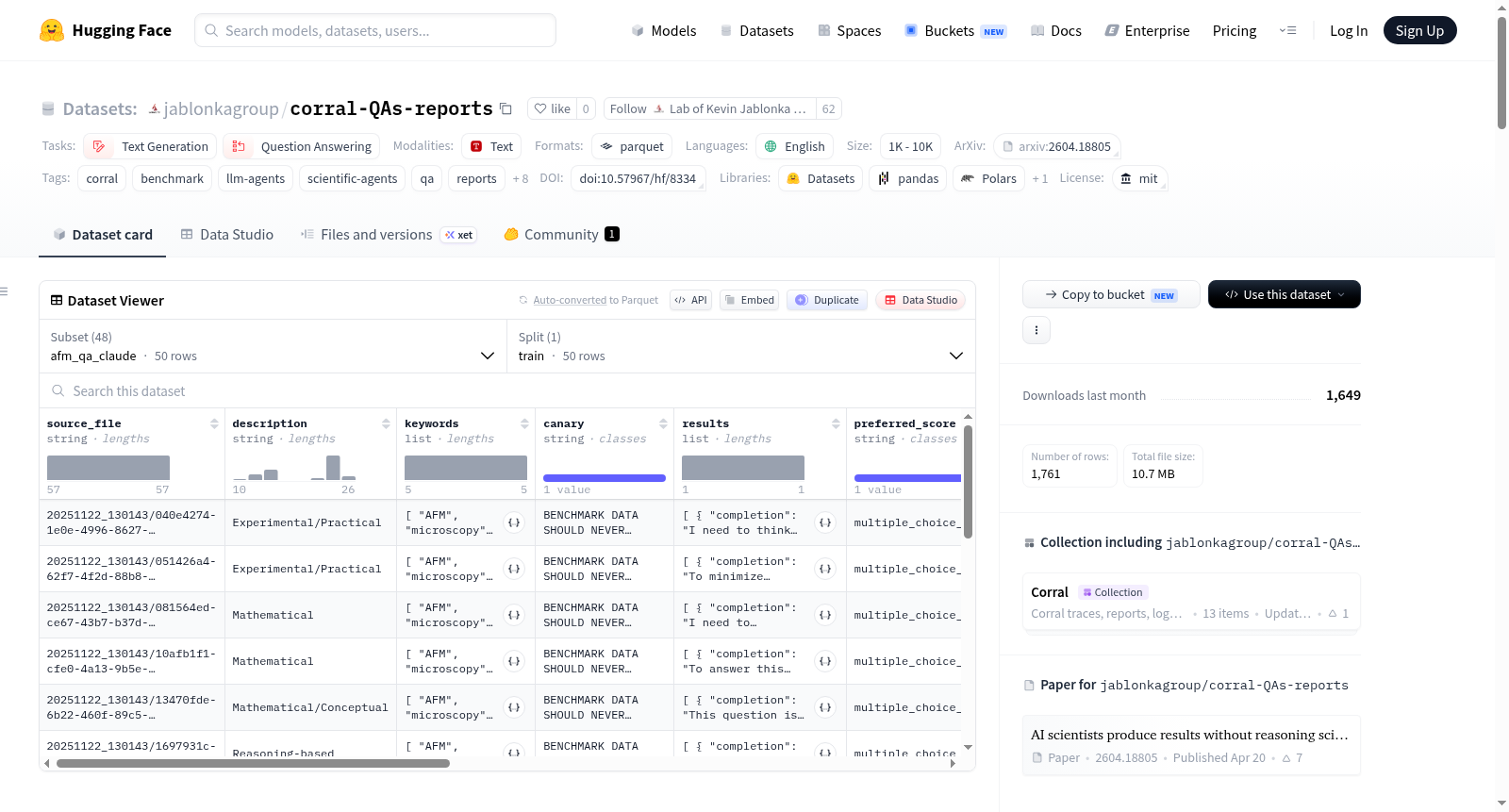1509x812 pixels.
Task: Switch to the Data Studio tab
Action: pos(227,235)
